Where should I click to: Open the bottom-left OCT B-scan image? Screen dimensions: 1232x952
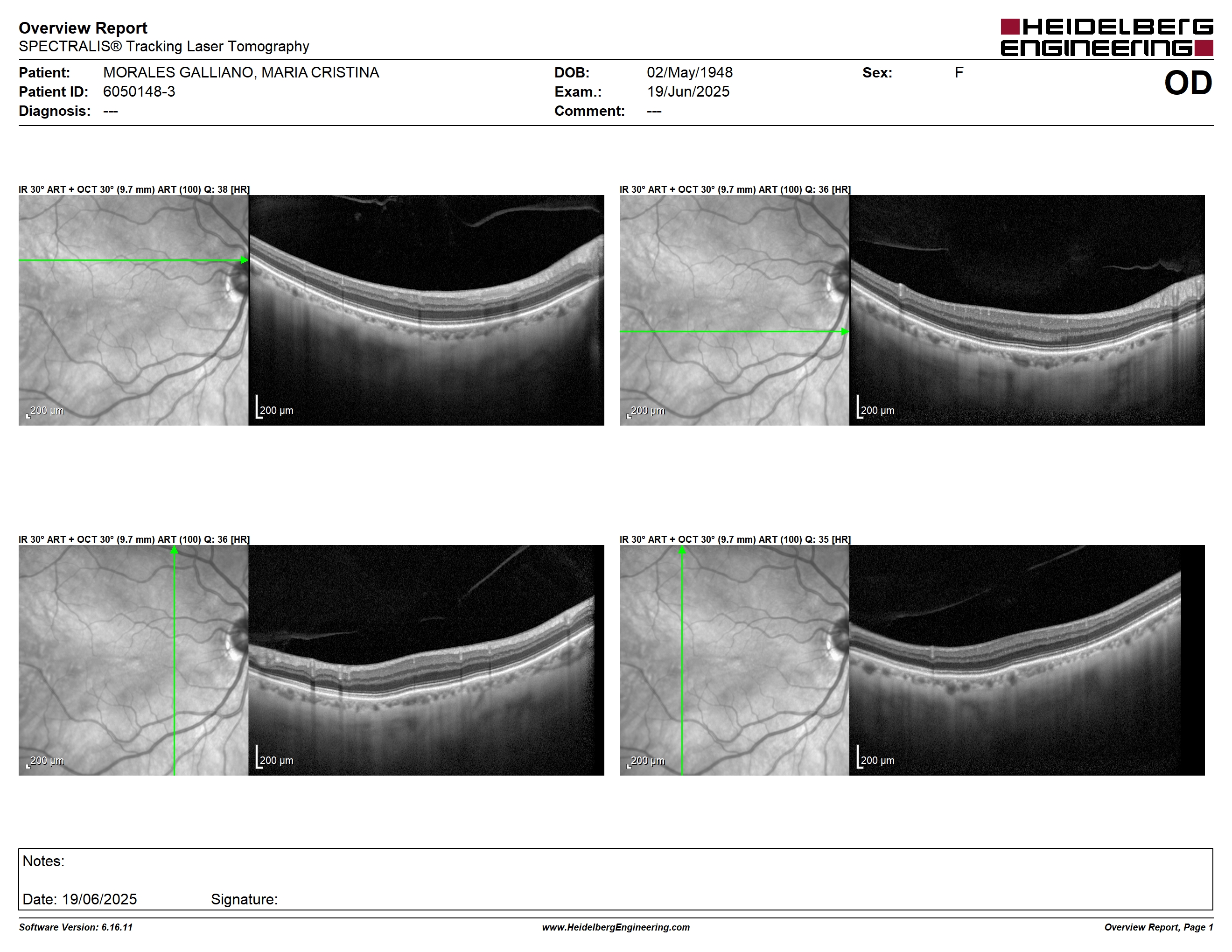[427, 660]
